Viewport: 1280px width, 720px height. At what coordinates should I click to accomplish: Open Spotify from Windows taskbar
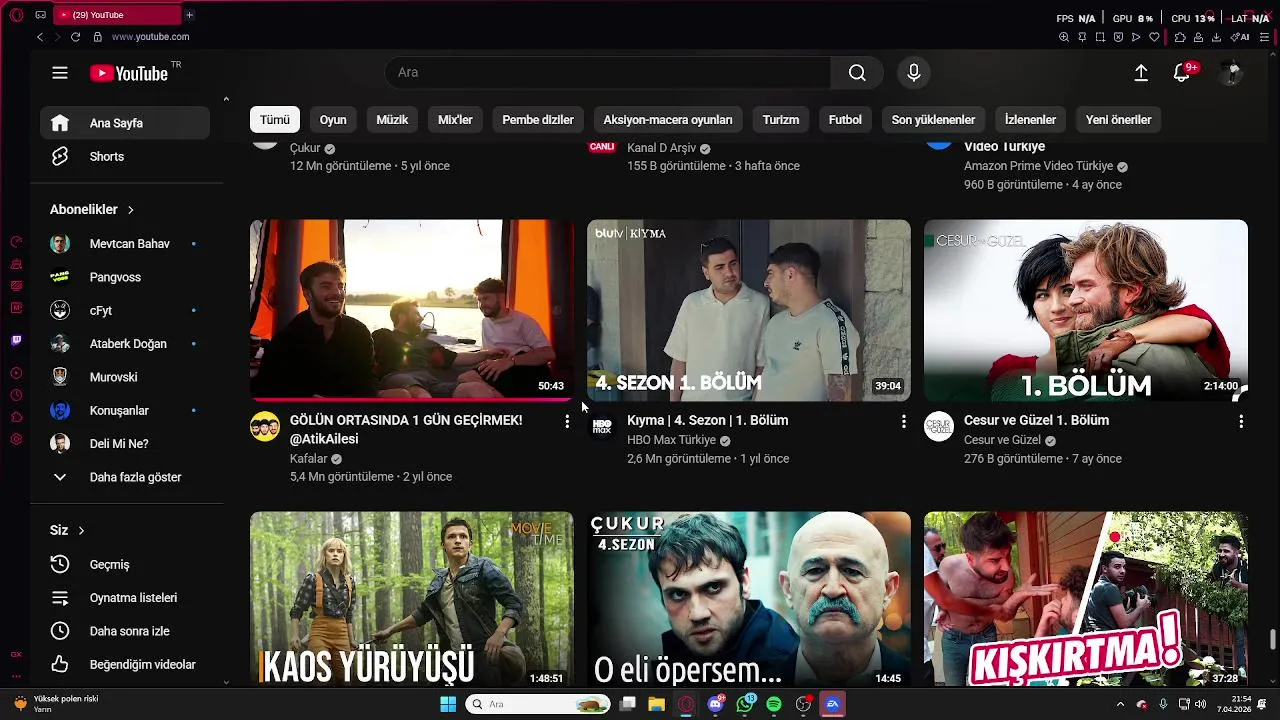coord(774,704)
